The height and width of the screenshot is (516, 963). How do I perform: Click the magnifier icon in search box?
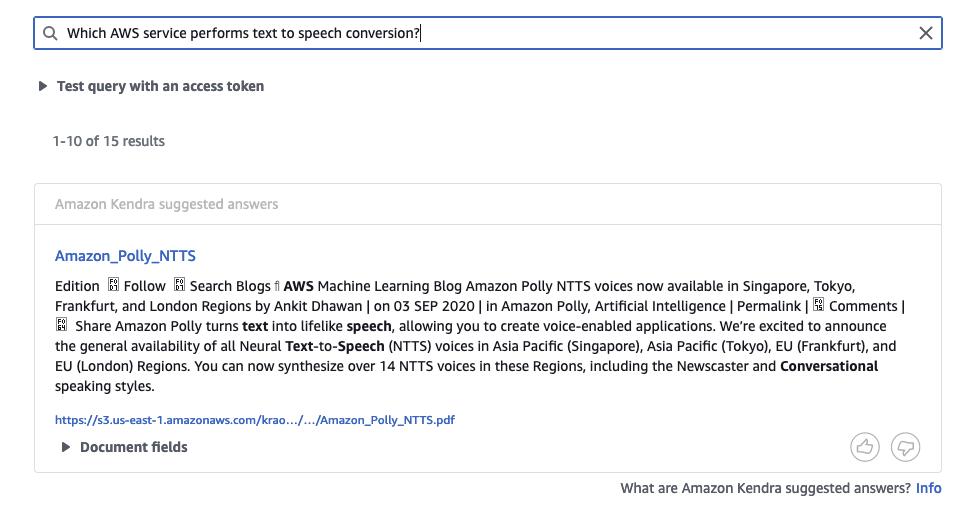point(50,33)
